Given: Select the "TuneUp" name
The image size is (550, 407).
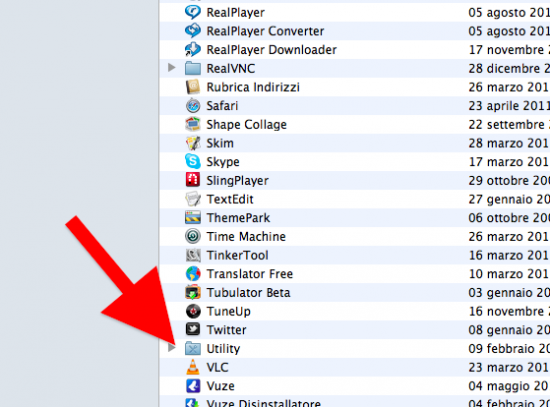Looking at the screenshot, I should [x=228, y=311].
